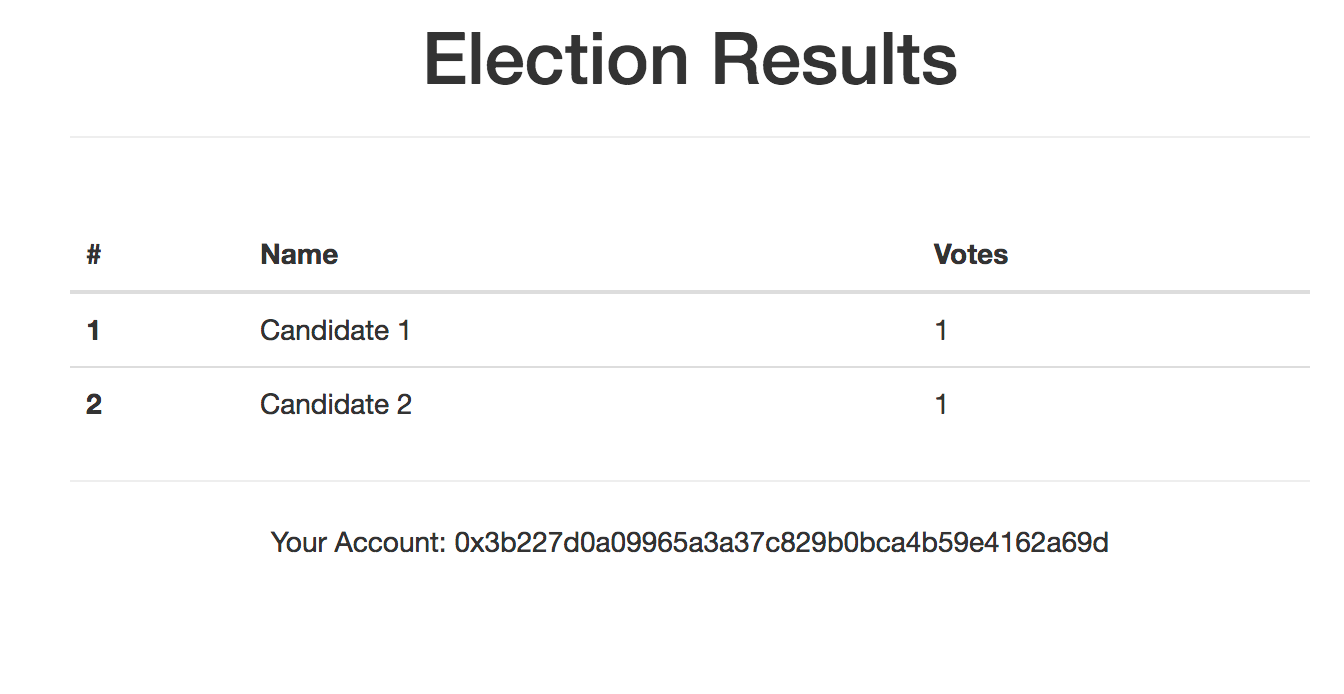Click the thick border under the table header
1344x694 pixels.
click(x=689, y=292)
